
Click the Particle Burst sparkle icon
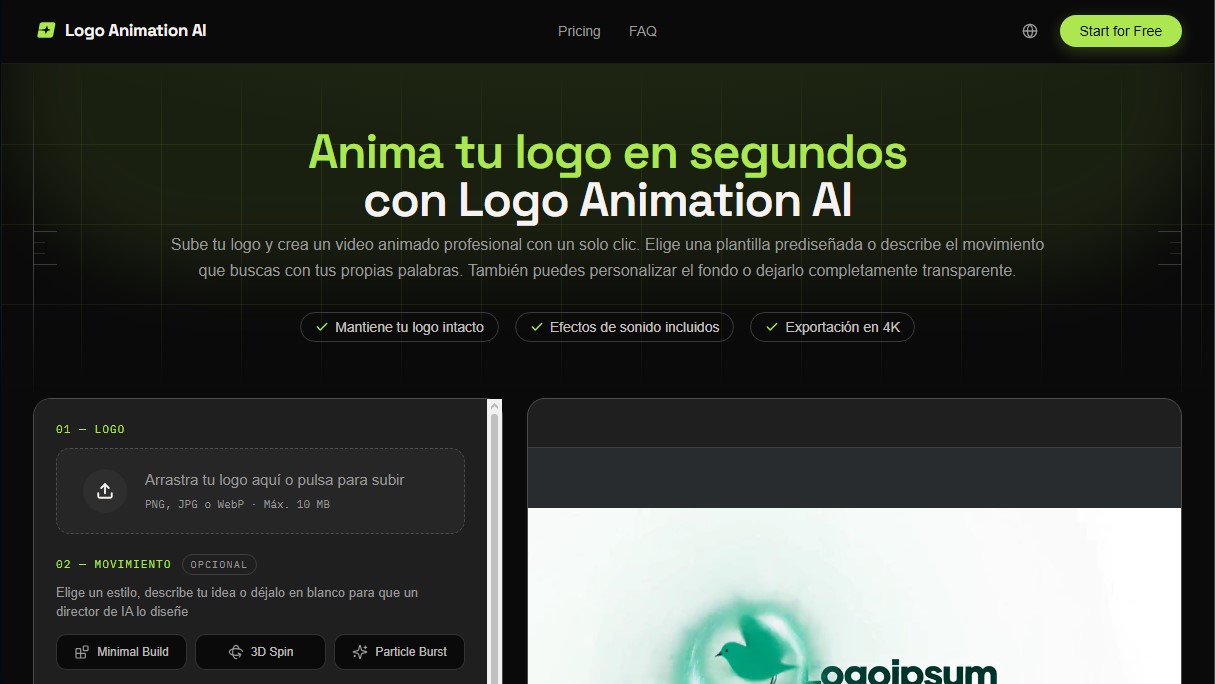pos(360,652)
